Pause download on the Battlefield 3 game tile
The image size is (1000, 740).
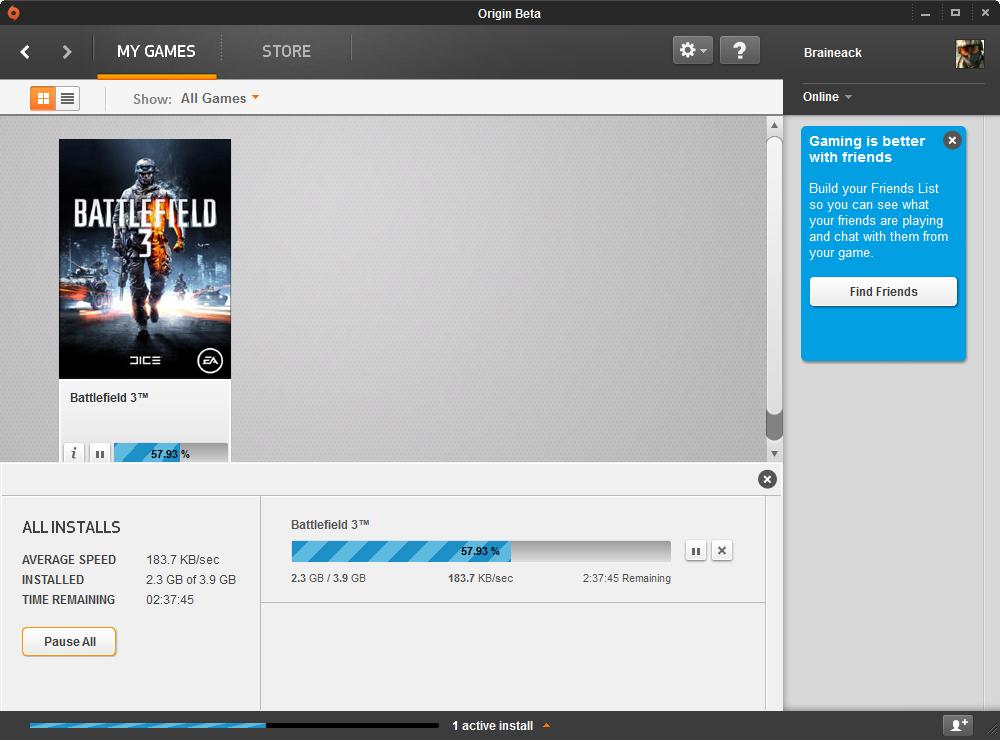click(100, 454)
